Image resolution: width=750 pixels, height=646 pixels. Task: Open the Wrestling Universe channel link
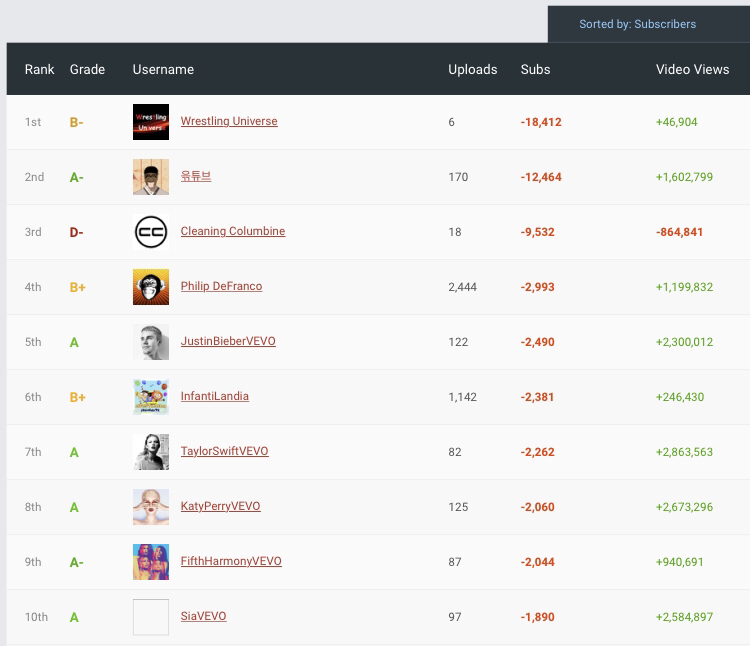[229, 121]
